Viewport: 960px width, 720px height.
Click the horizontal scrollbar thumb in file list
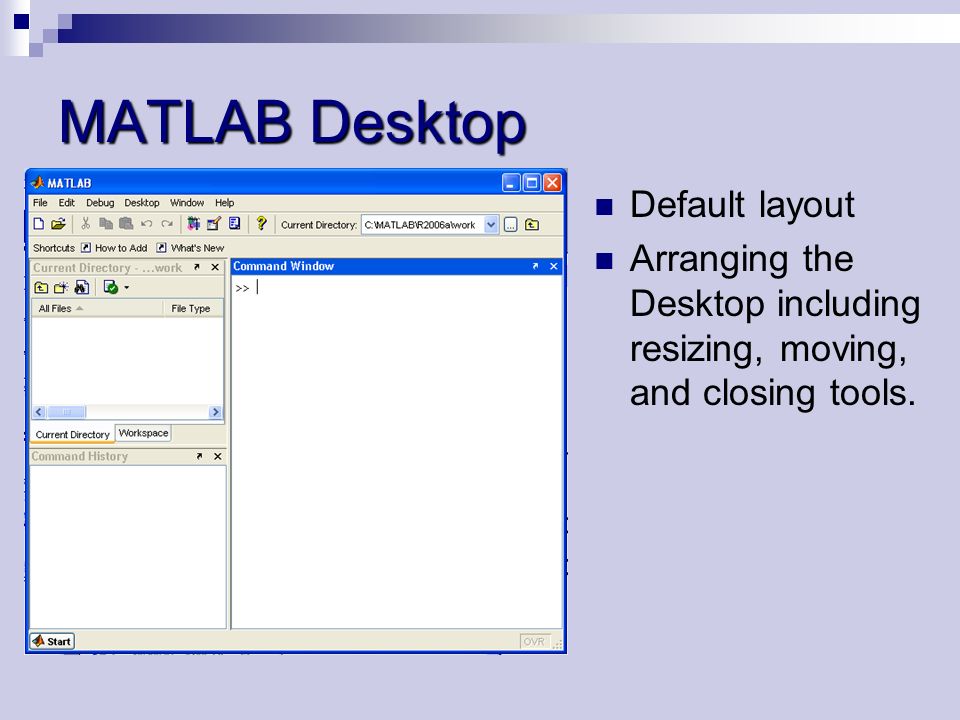tap(67, 412)
